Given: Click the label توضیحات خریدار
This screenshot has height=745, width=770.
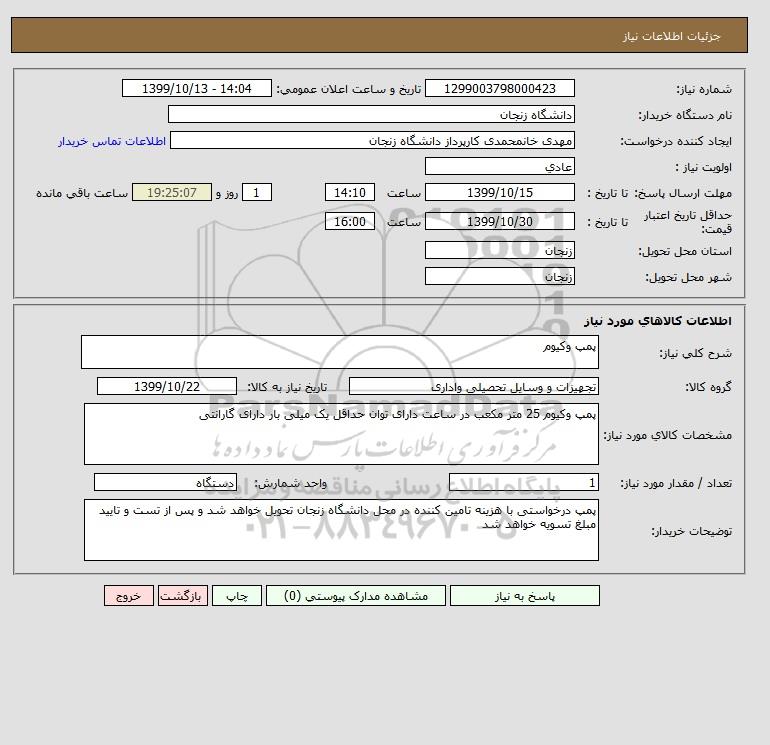Looking at the screenshot, I should click(x=692, y=531).
